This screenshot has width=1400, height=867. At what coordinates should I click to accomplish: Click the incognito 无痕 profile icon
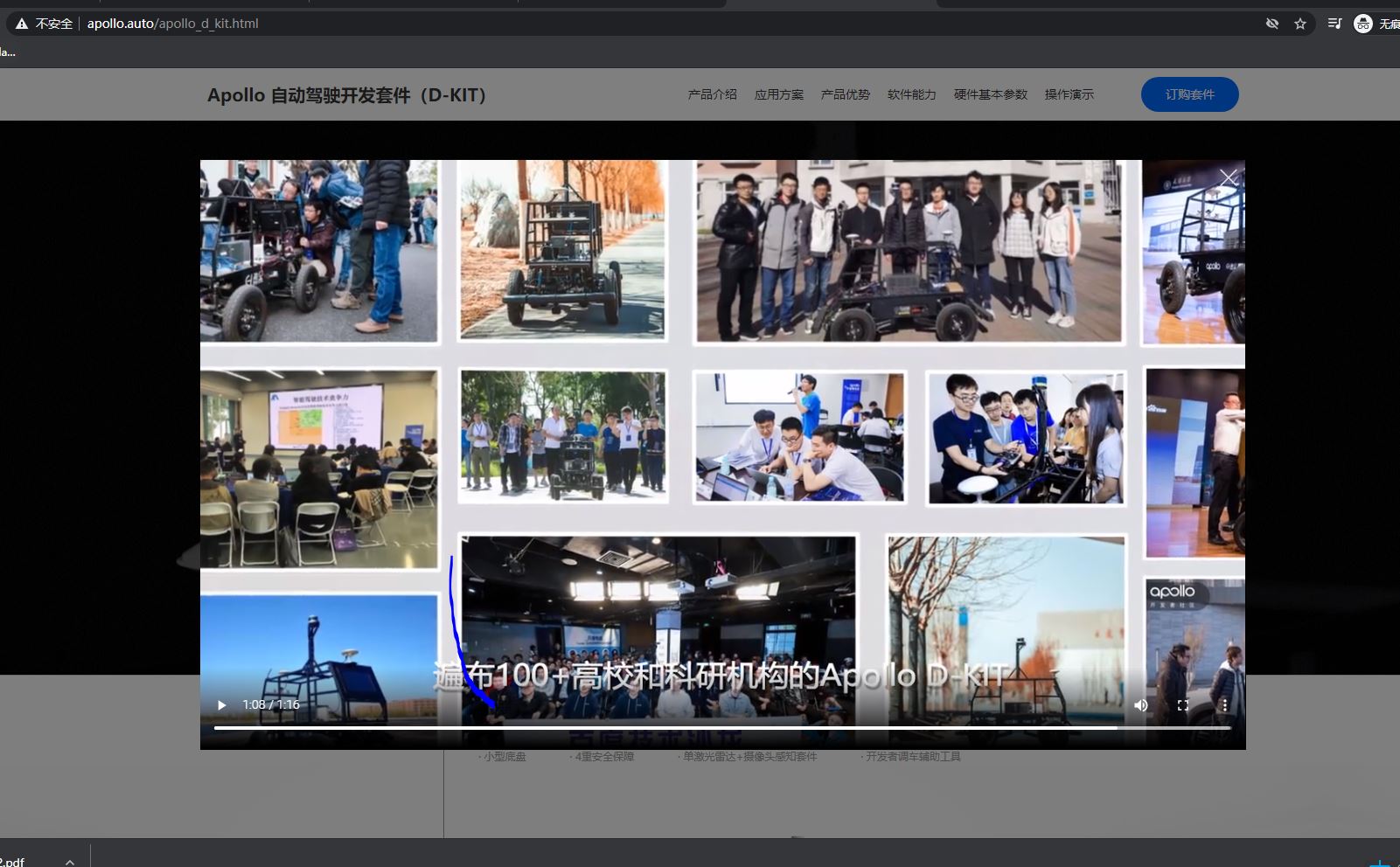[x=1376, y=24]
